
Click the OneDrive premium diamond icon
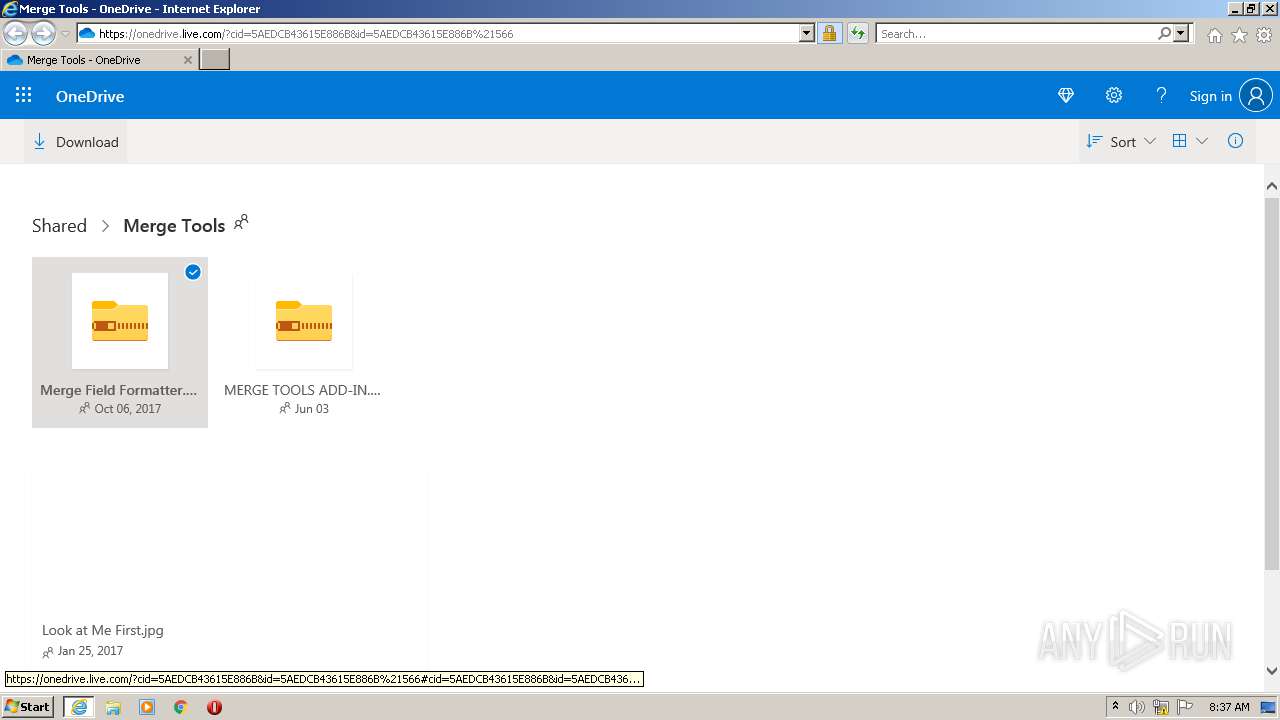pyautogui.click(x=1066, y=95)
